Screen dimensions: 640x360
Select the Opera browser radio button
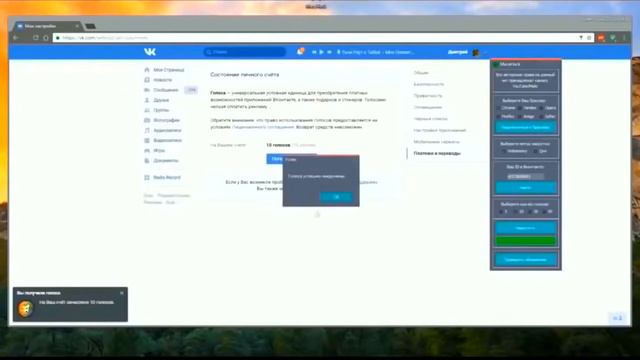pyautogui.click(x=542, y=108)
